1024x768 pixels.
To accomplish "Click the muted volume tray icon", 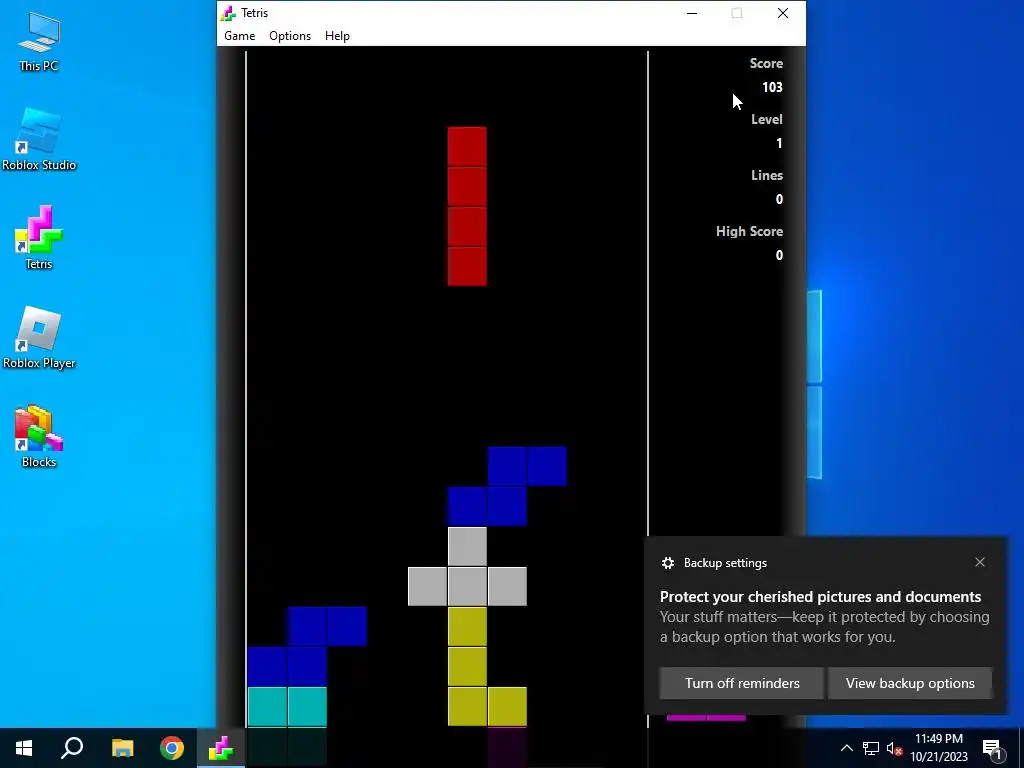I will point(894,748).
